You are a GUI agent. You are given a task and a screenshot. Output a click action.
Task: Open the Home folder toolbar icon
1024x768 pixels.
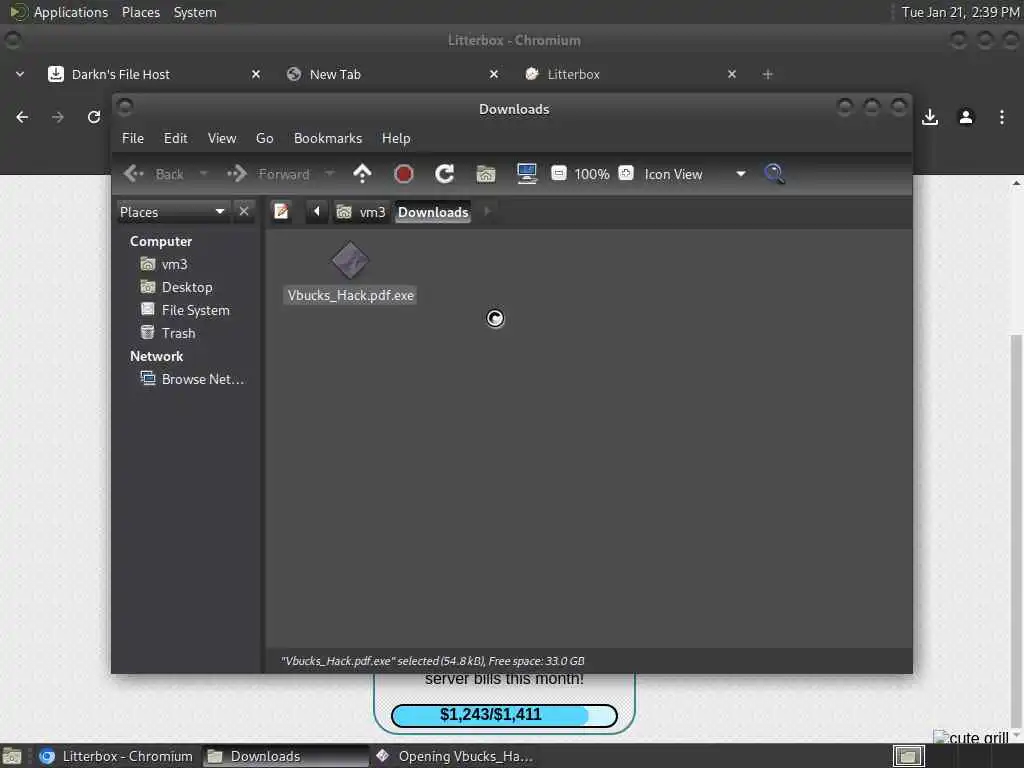(x=486, y=174)
